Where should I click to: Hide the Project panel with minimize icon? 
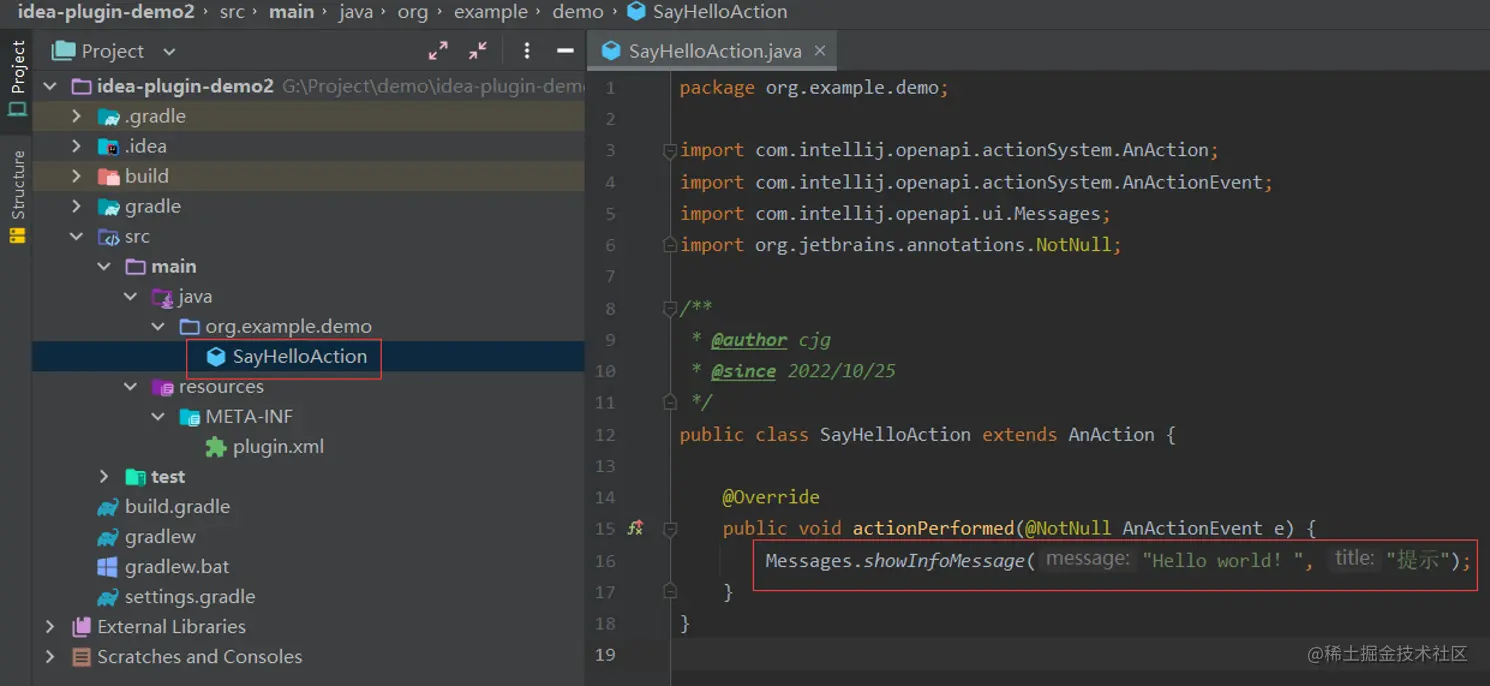(x=565, y=51)
